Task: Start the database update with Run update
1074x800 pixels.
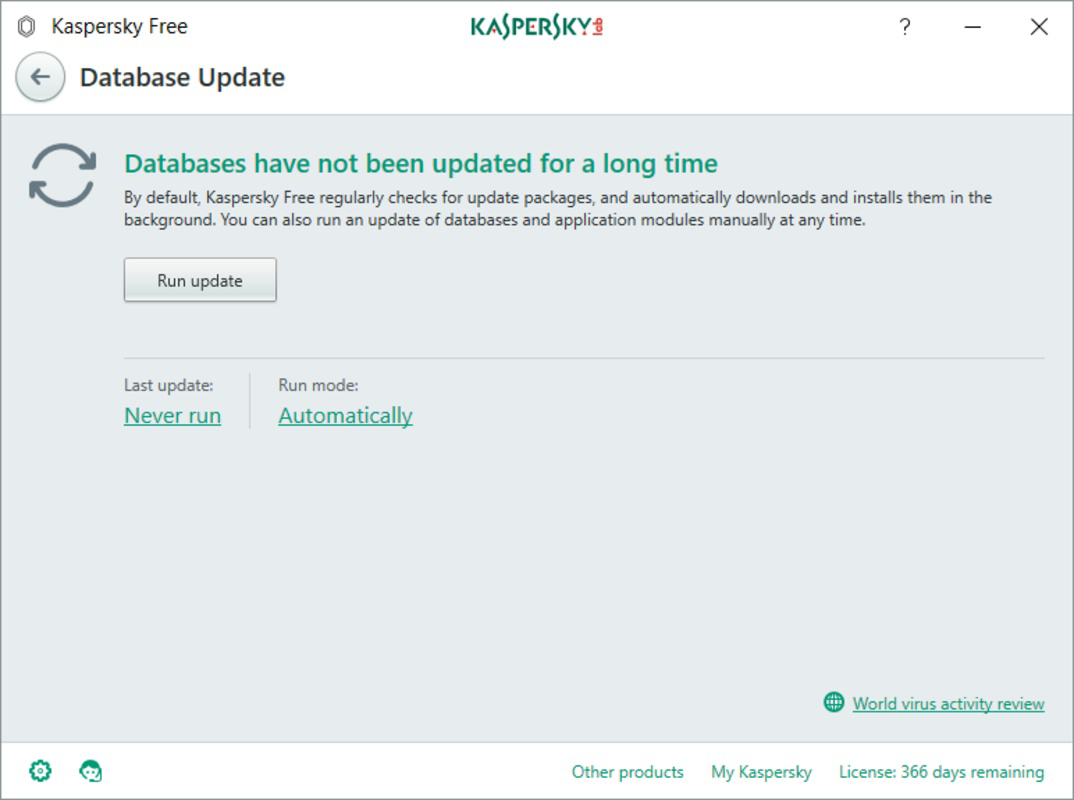Action: 200,279
